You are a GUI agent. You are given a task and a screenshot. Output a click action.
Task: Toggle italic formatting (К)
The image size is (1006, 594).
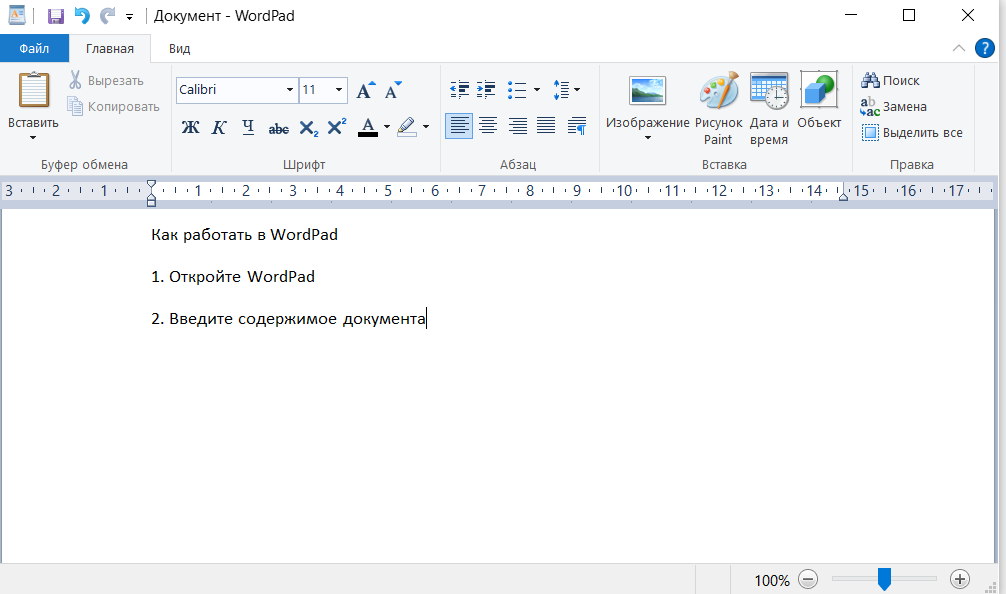(219, 127)
